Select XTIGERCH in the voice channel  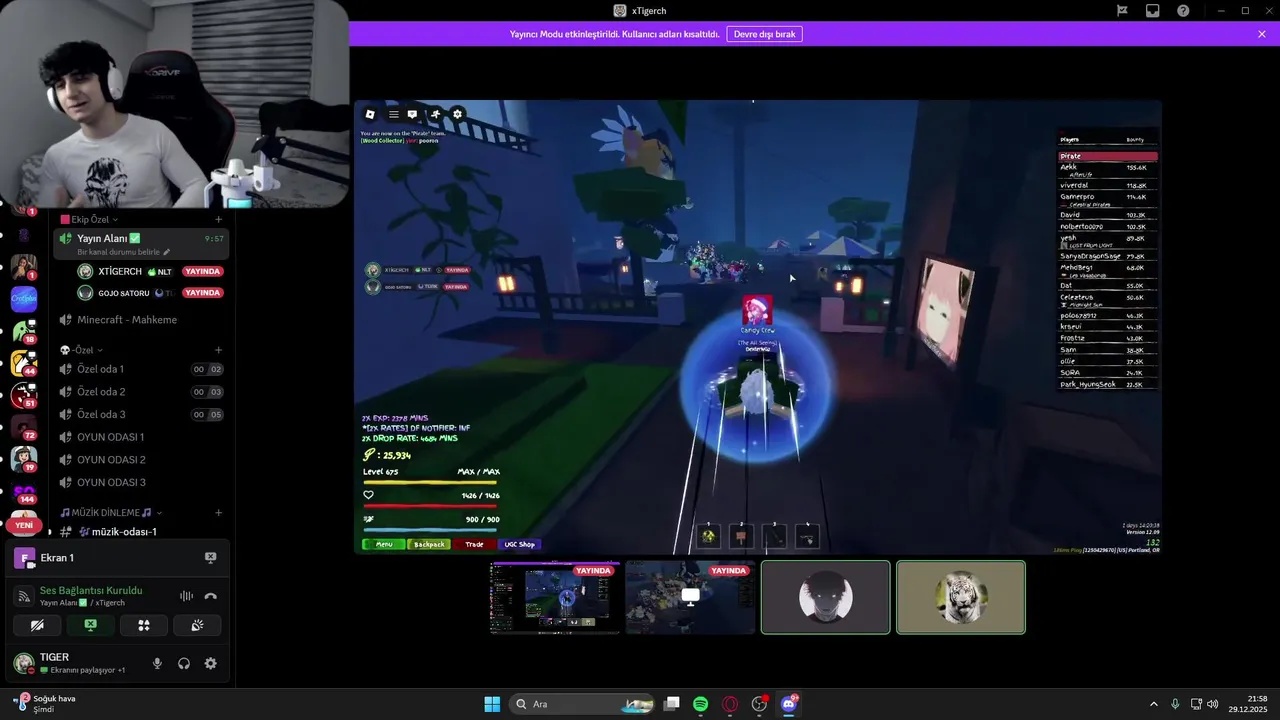tap(151, 271)
